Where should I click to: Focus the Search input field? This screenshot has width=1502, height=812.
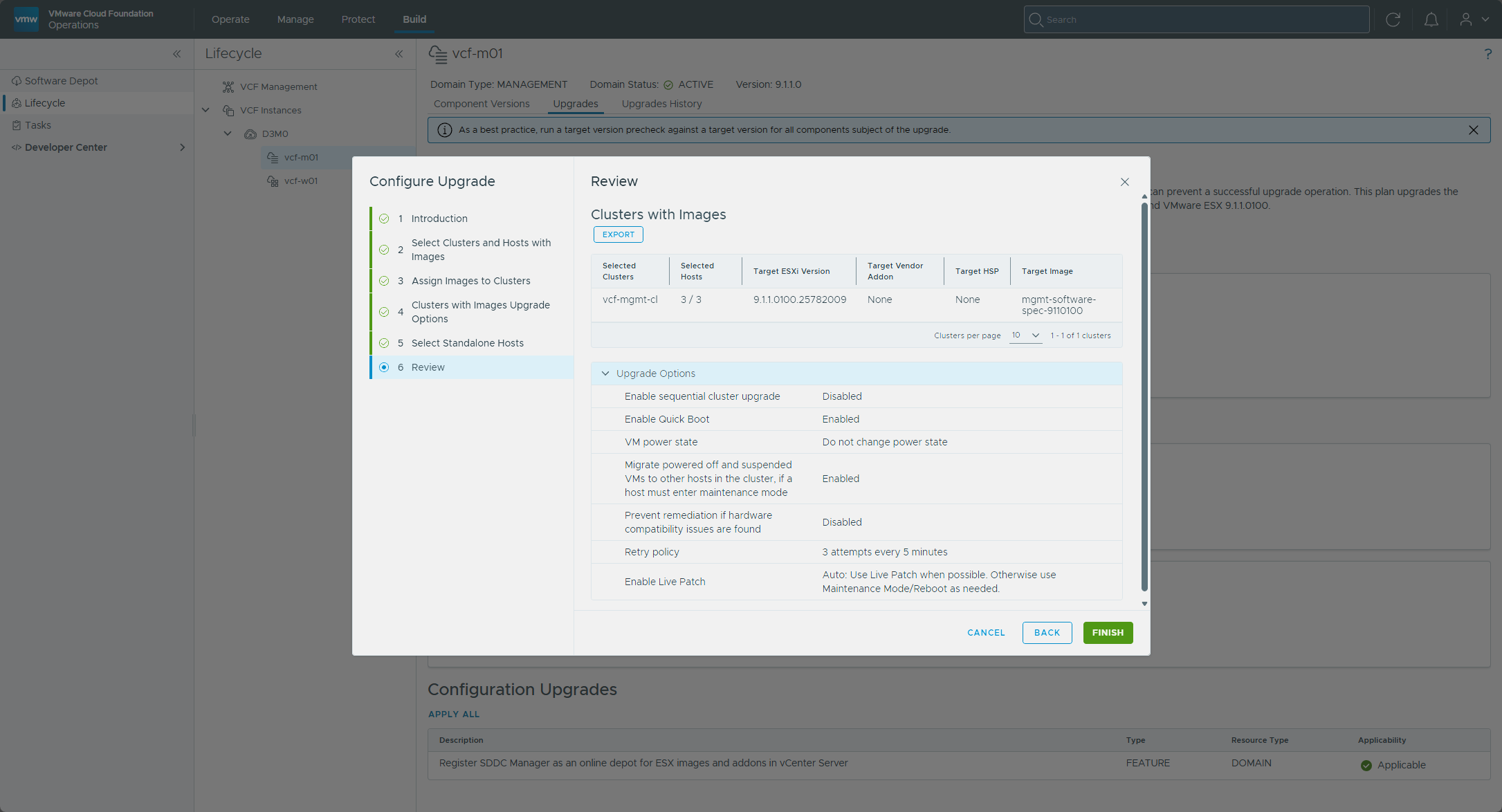point(1196,19)
